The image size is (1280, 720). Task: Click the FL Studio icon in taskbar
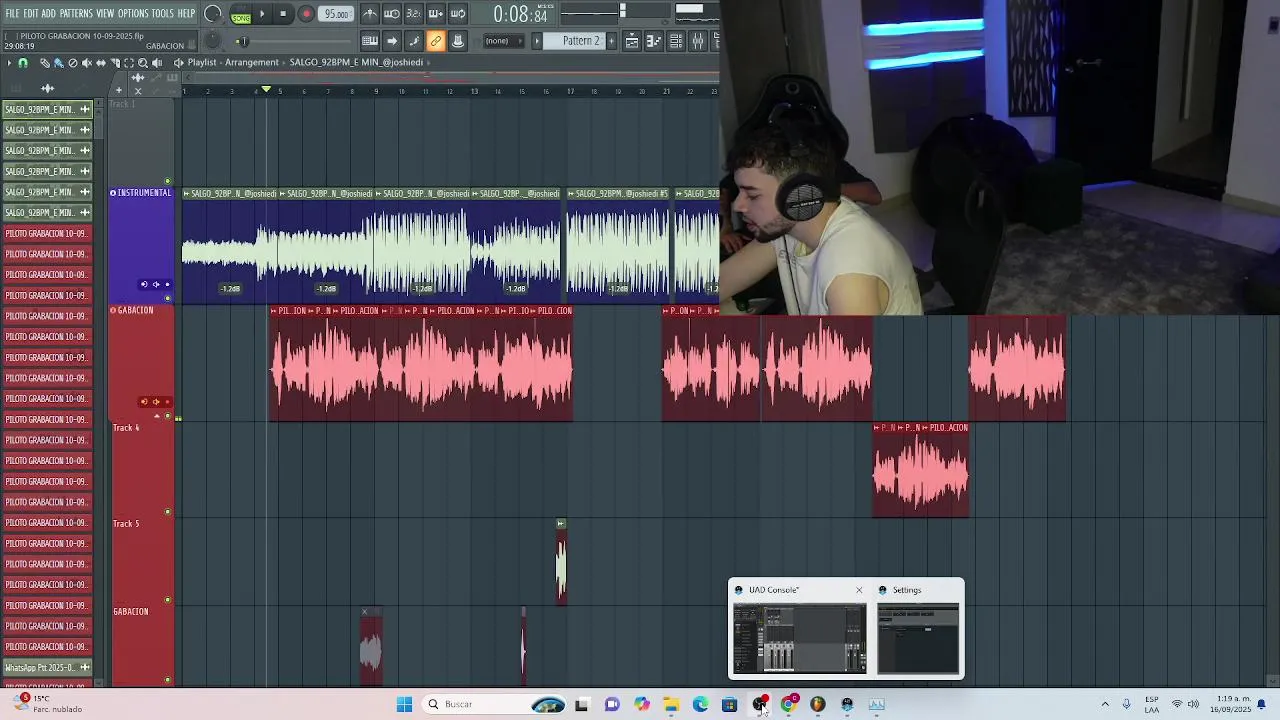818,703
